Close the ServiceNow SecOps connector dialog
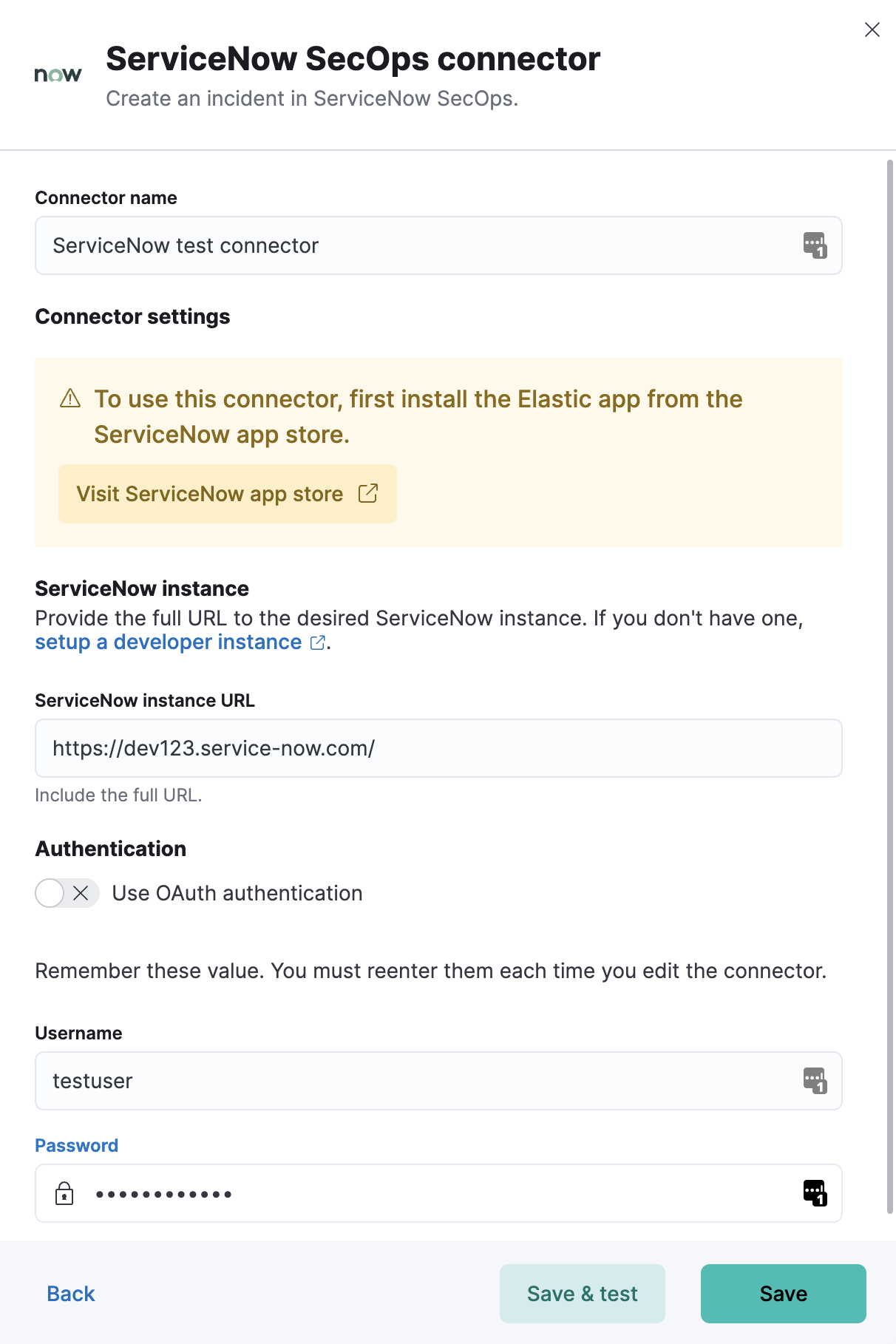The image size is (896, 1344). (872, 30)
